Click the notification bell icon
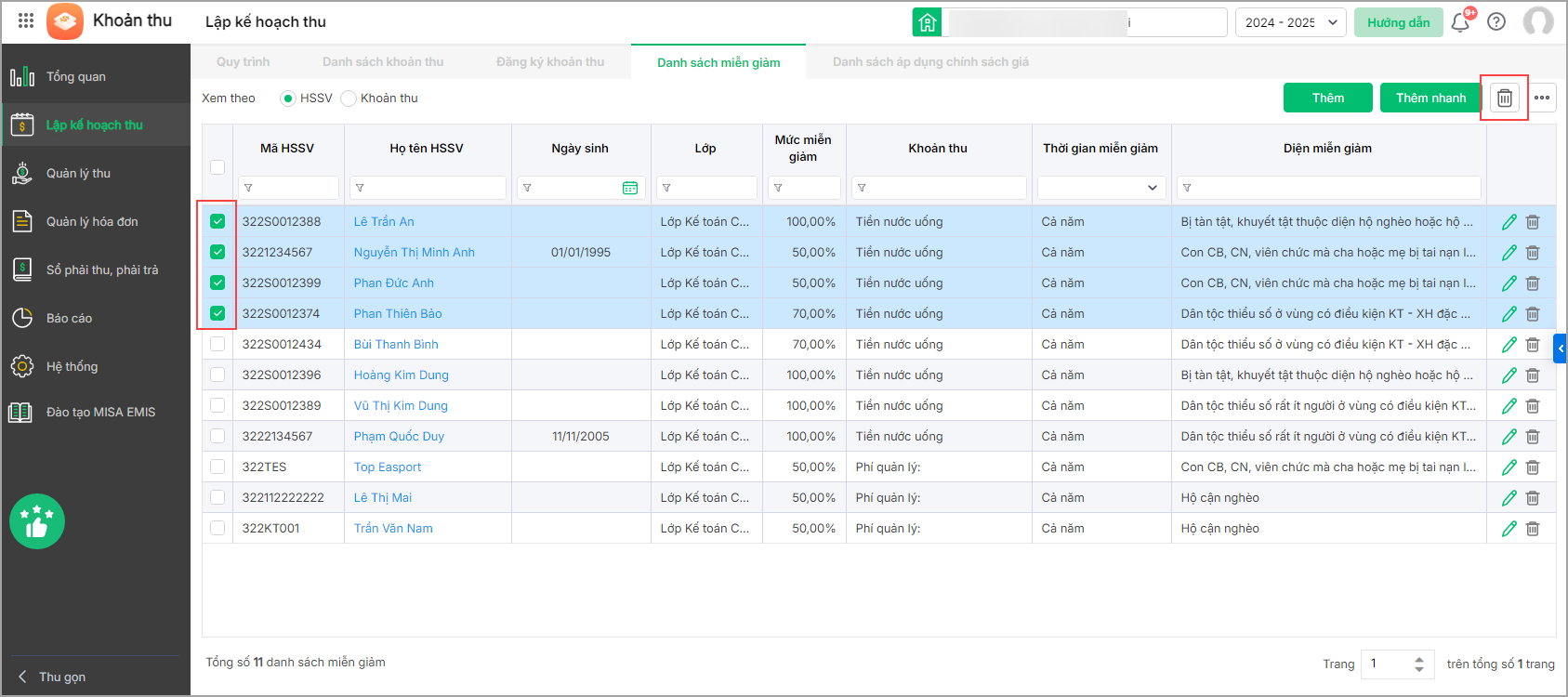This screenshot has height=697, width=1568. click(x=1459, y=22)
